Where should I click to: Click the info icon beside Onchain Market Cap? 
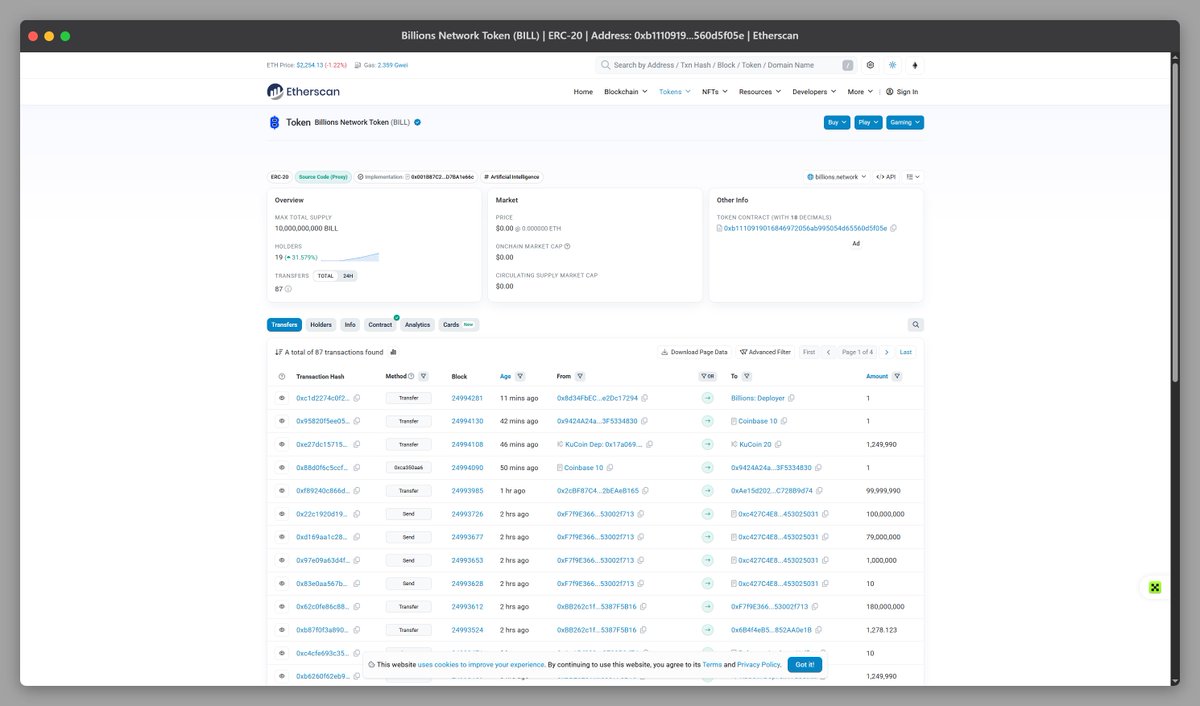[x=567, y=246]
